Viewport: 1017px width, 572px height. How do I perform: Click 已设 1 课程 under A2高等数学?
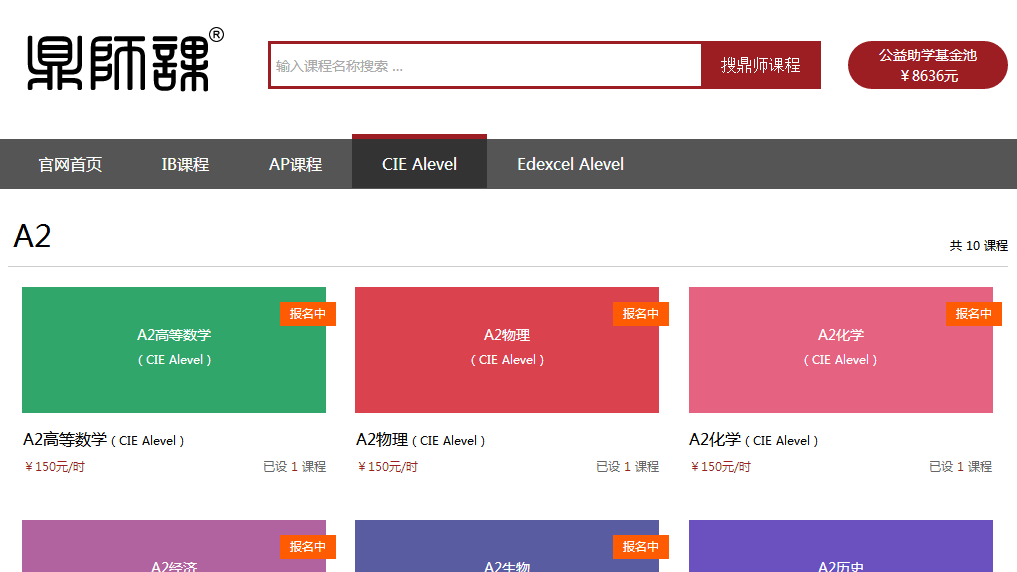point(294,467)
